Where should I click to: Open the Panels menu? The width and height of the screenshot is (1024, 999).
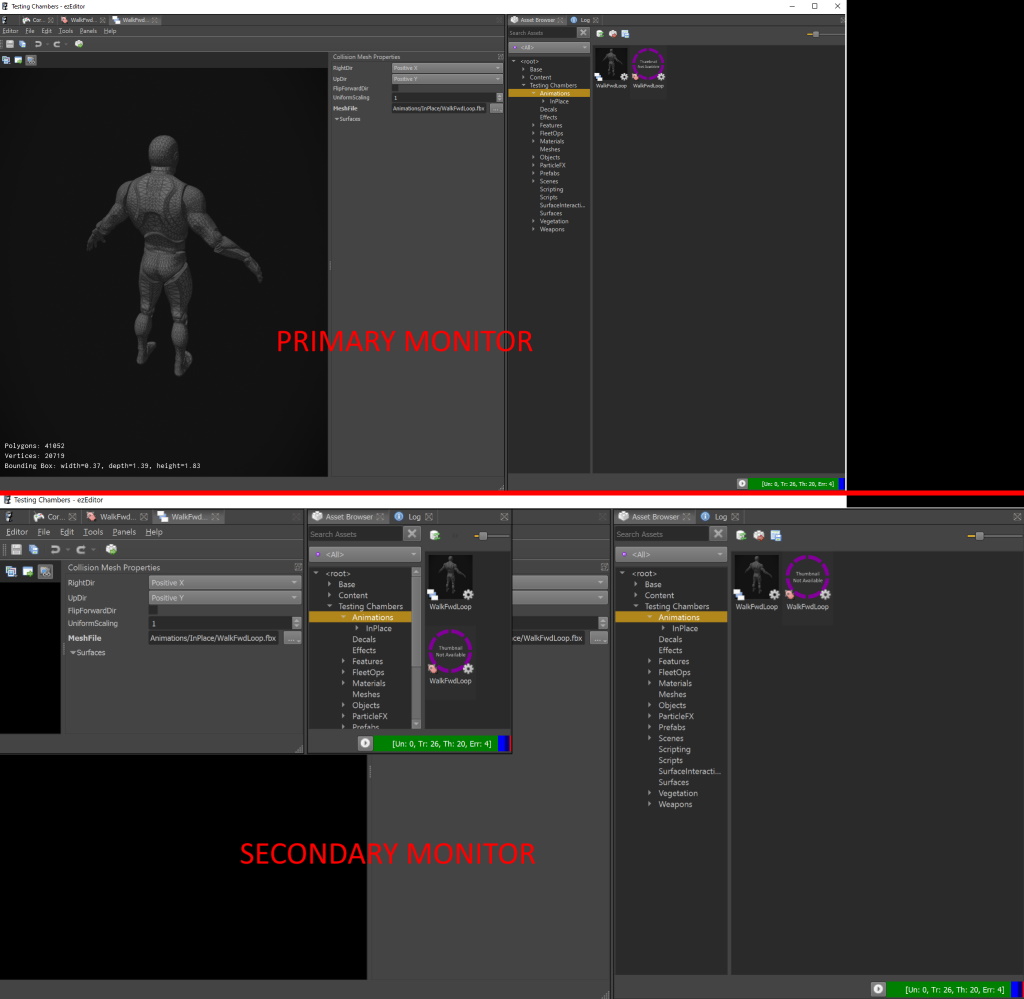pos(88,30)
